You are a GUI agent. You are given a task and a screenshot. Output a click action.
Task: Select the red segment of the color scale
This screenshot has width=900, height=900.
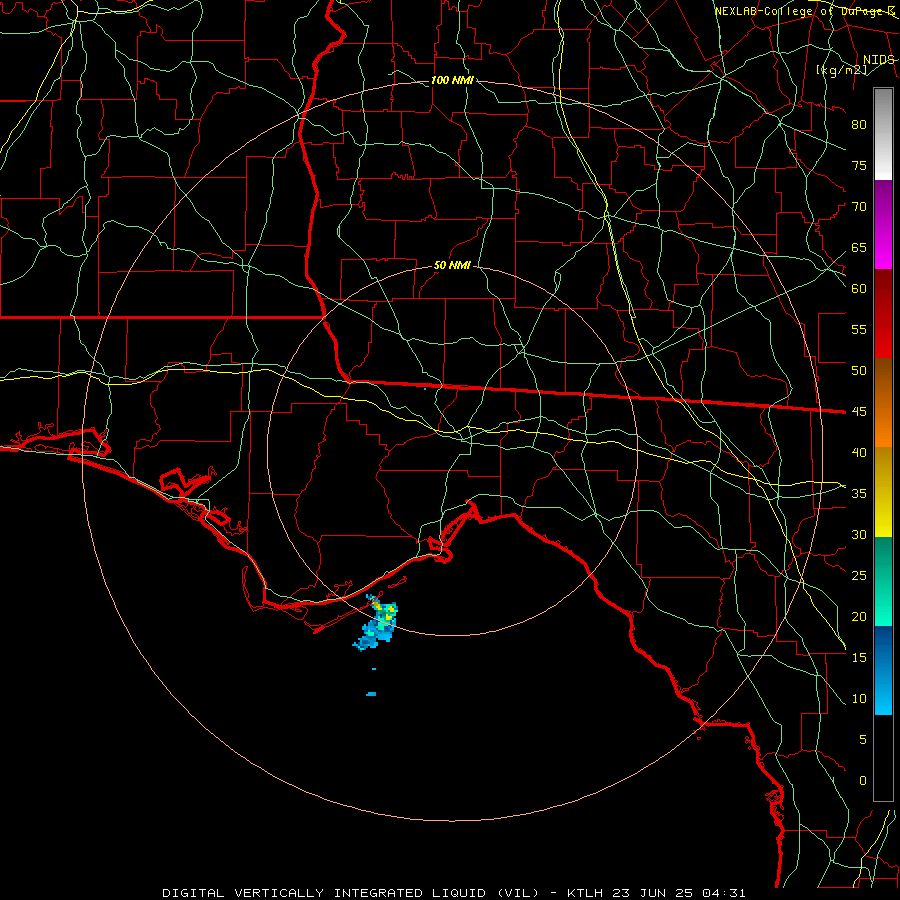click(x=883, y=314)
